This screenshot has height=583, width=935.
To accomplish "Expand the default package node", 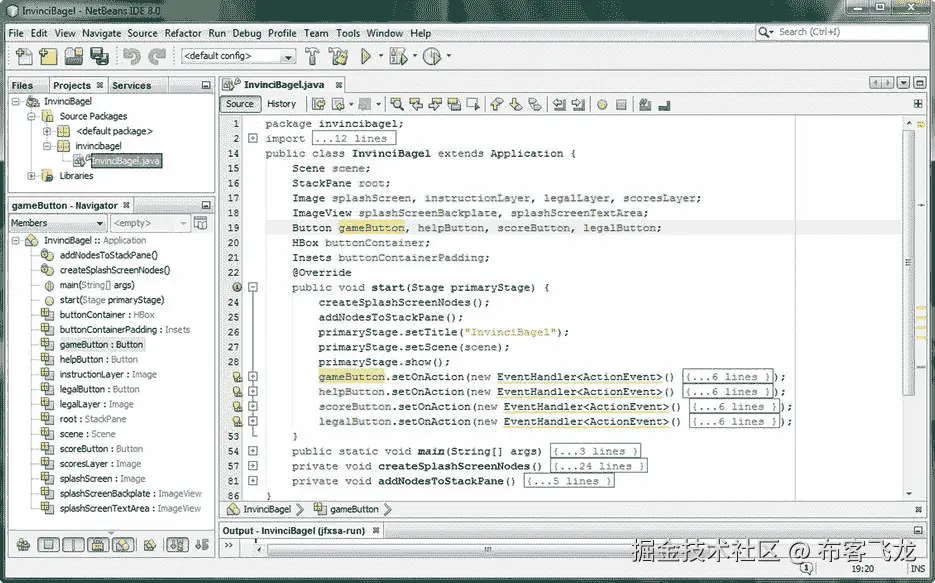I will coord(47,131).
